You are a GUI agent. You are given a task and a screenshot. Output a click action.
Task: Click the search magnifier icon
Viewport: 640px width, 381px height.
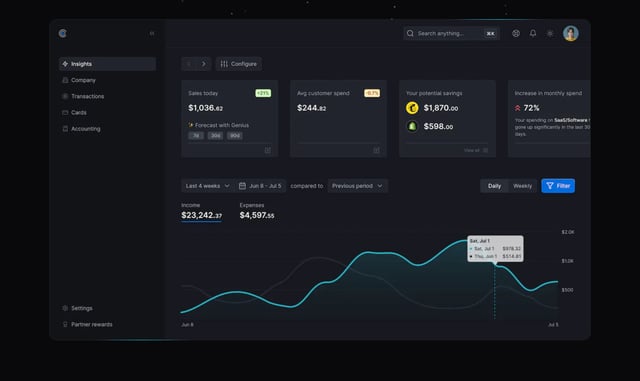[x=410, y=33]
